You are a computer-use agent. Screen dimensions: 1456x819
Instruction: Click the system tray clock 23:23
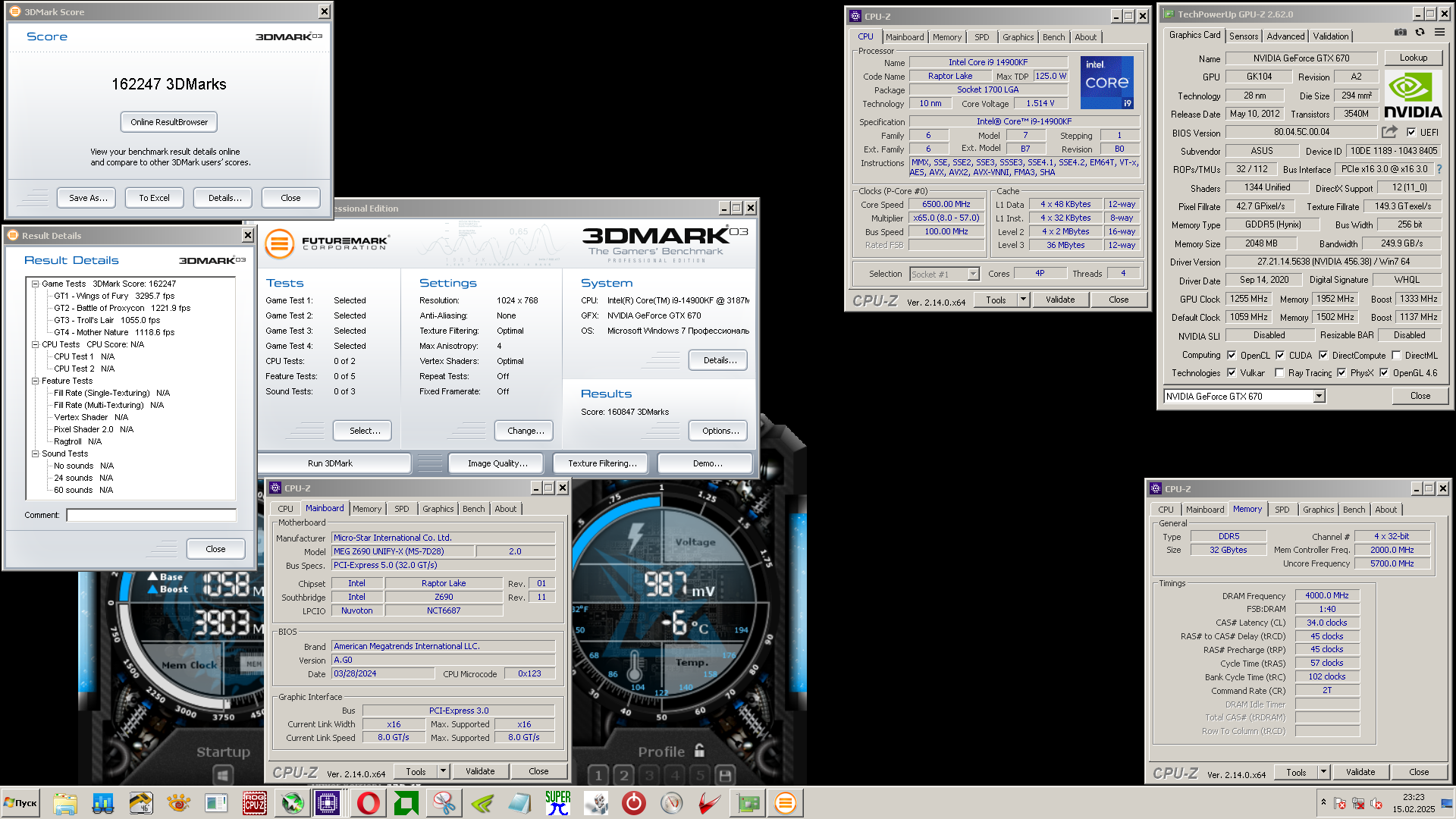pos(1413,797)
